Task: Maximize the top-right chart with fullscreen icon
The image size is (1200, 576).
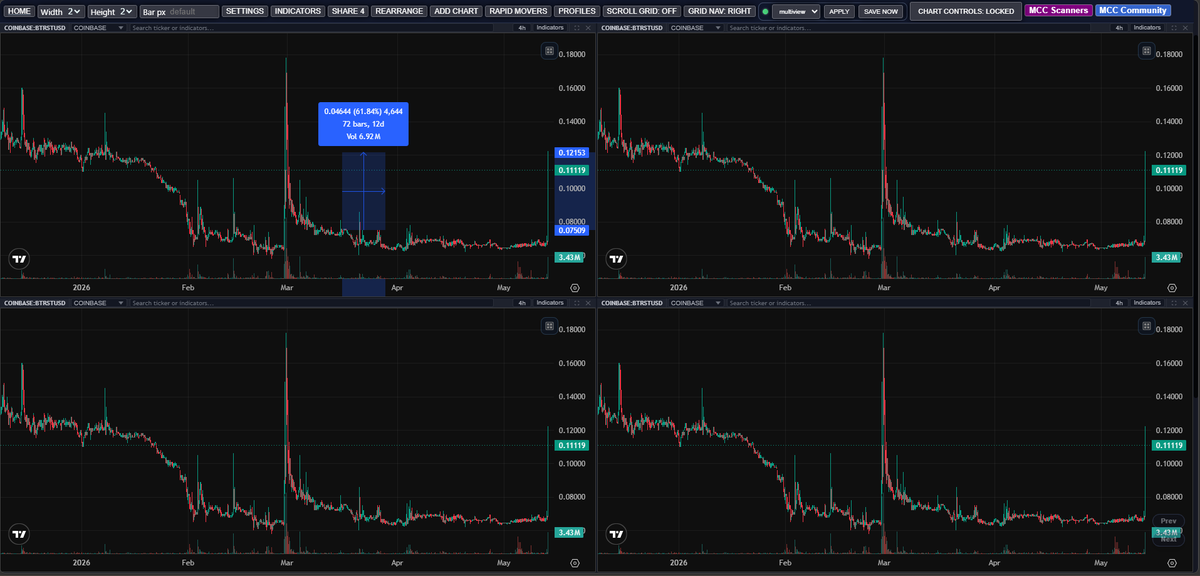Action: click(x=1173, y=28)
